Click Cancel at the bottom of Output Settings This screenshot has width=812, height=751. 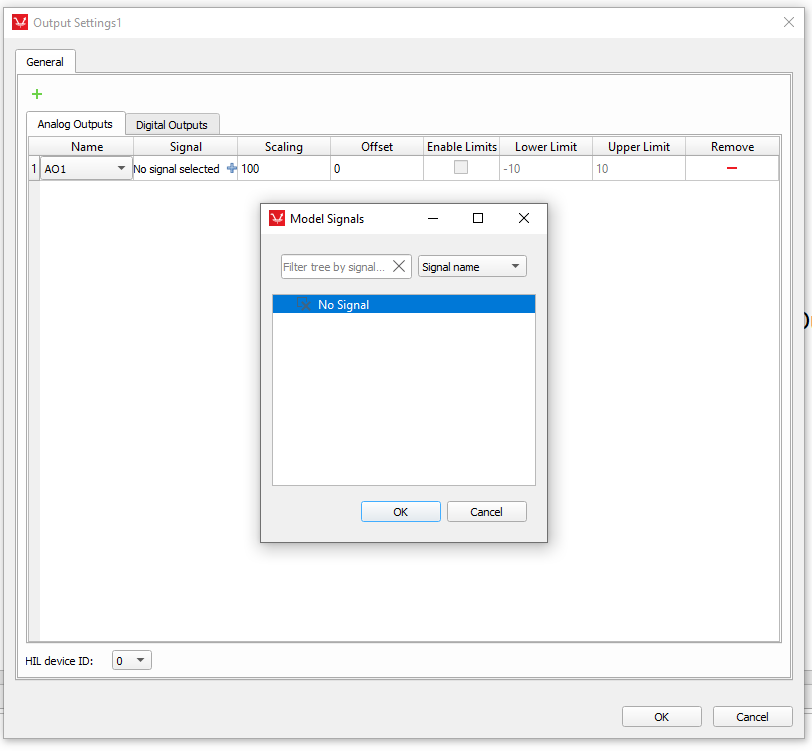752,716
